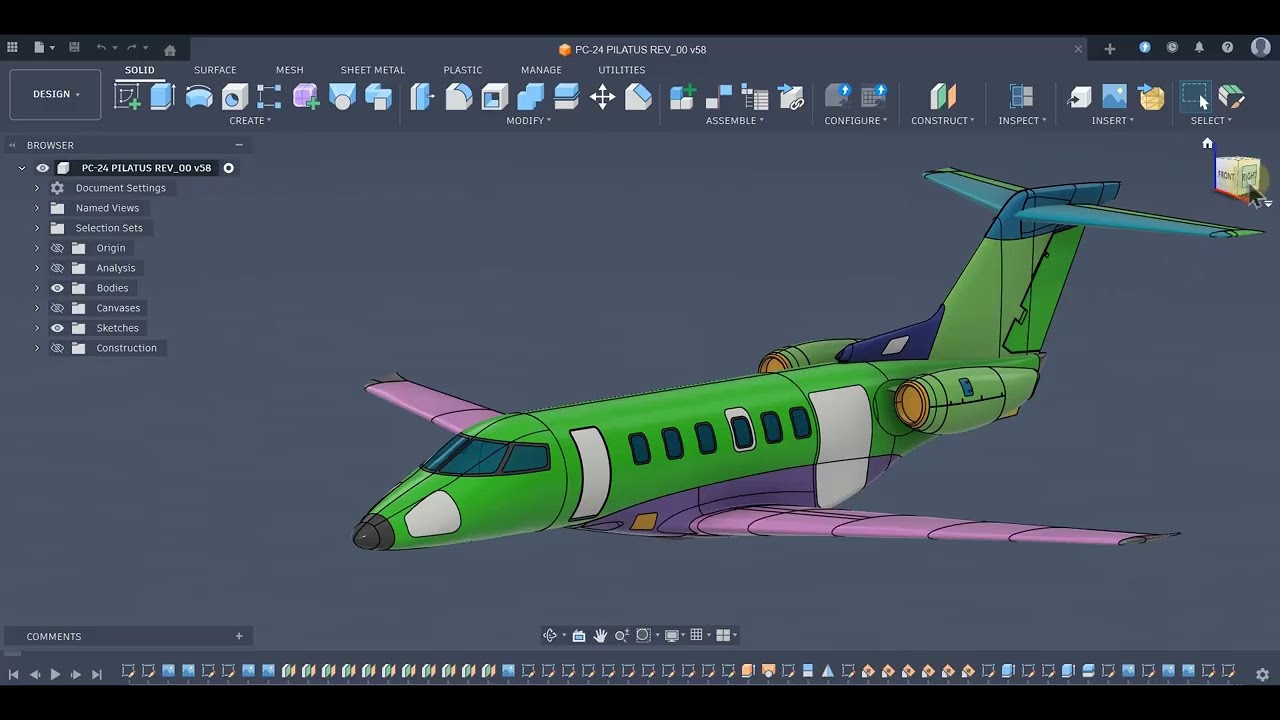1280x720 pixels.
Task: Switch to the MESH tab
Action: pyautogui.click(x=290, y=70)
